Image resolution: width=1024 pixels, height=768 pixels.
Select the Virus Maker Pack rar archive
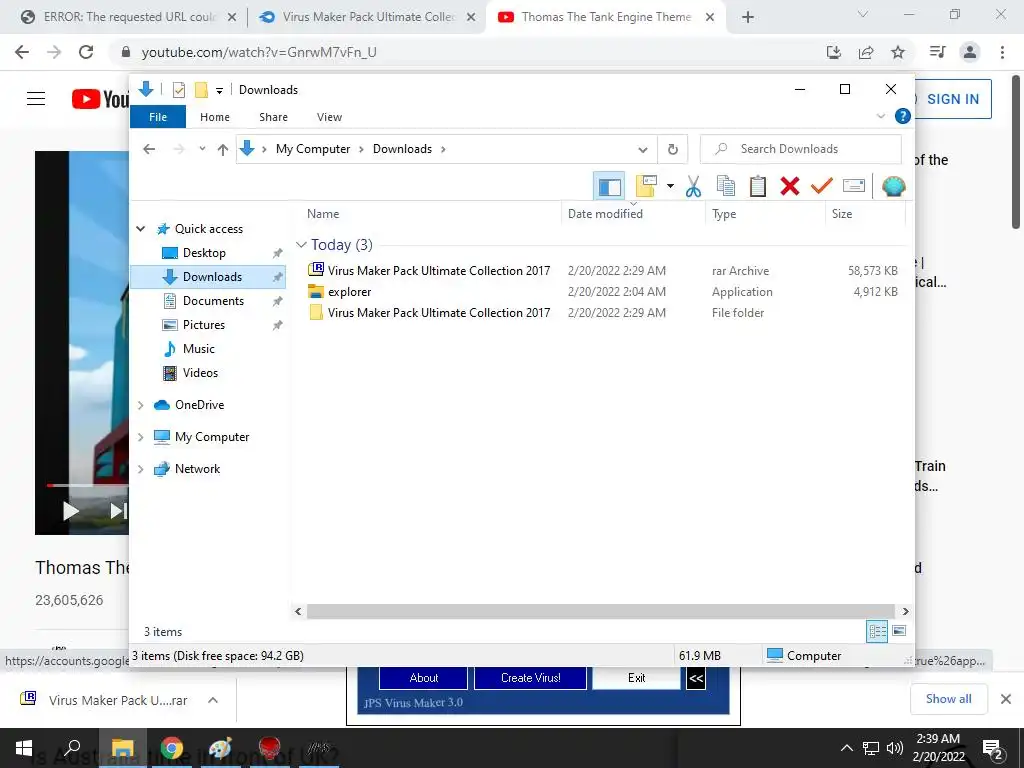[439, 270]
